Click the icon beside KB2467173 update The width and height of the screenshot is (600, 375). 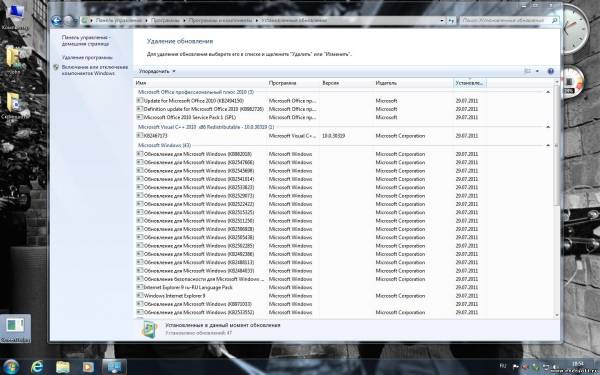pyautogui.click(x=140, y=135)
